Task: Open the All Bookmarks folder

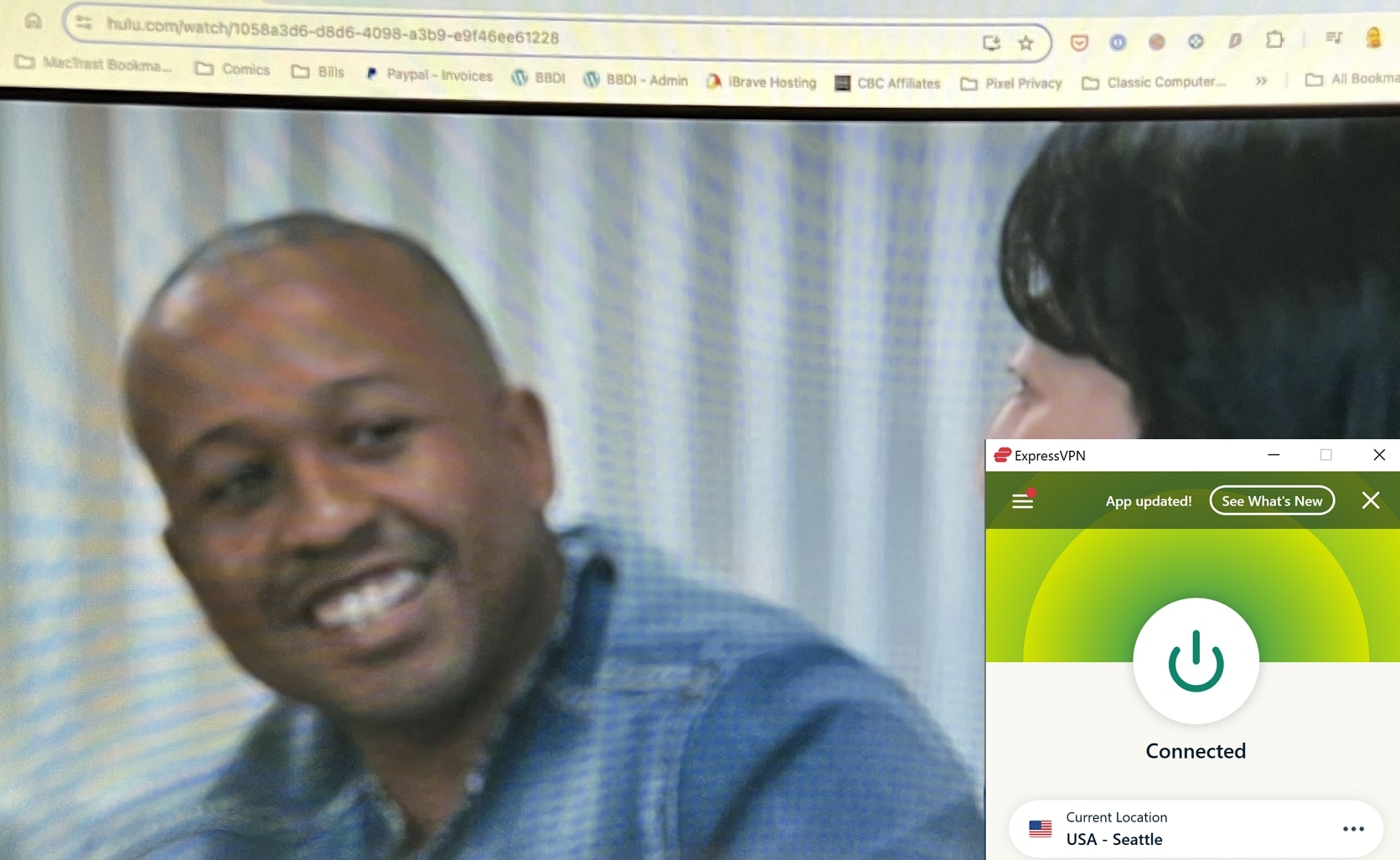Action: click(x=1352, y=79)
